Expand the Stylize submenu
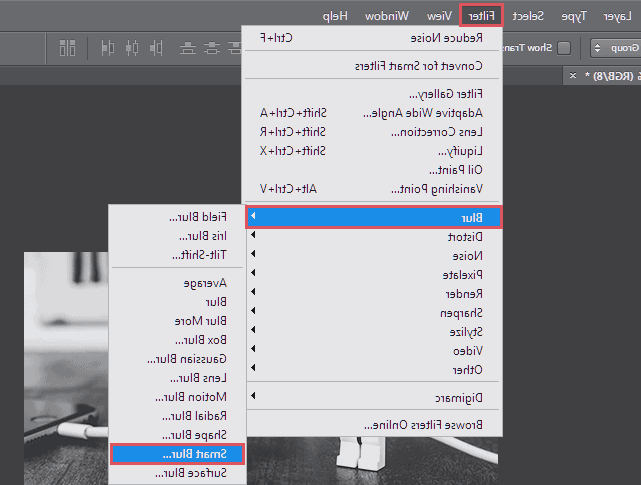This screenshot has height=485, width=641. [372, 332]
